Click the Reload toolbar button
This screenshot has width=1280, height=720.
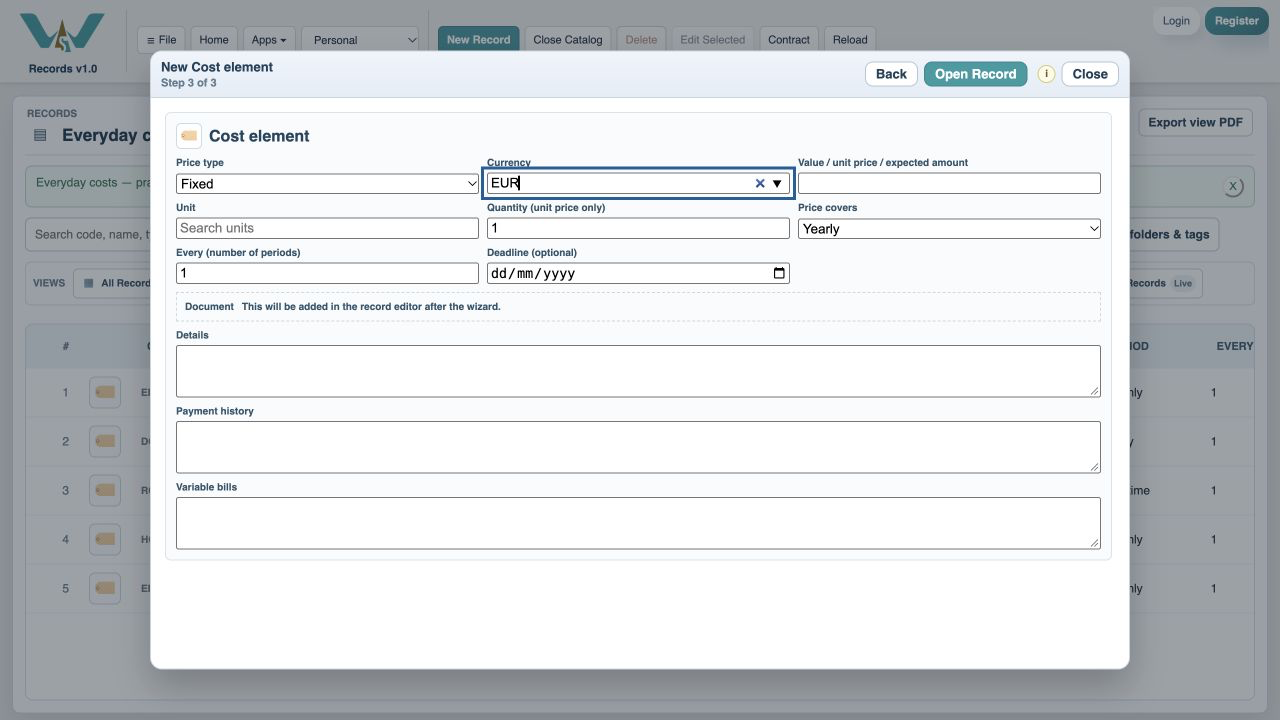[x=850, y=40]
